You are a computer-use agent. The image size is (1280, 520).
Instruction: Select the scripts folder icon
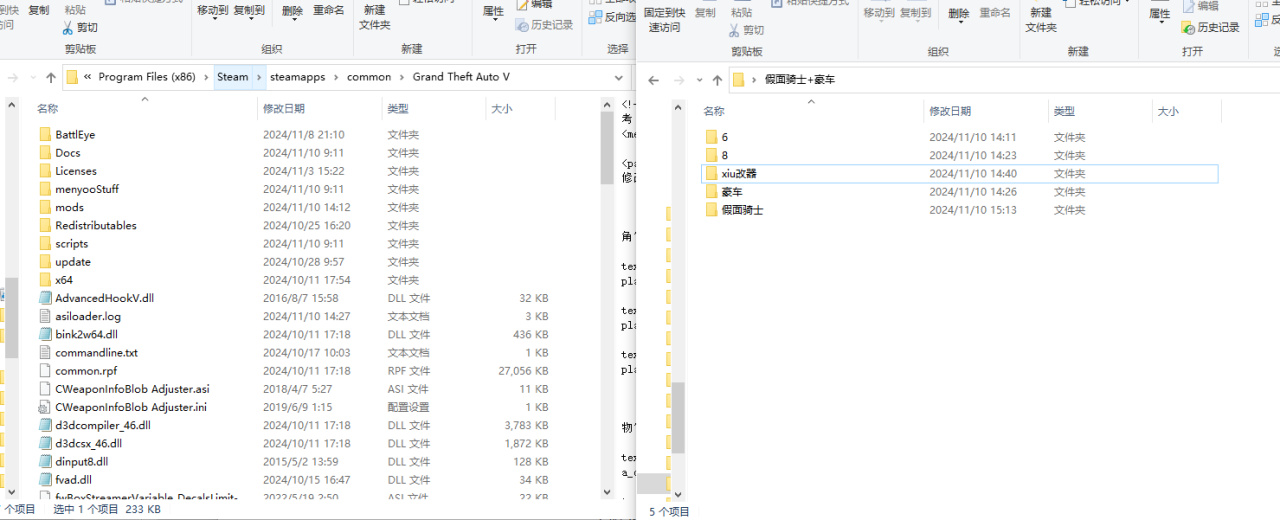point(45,244)
